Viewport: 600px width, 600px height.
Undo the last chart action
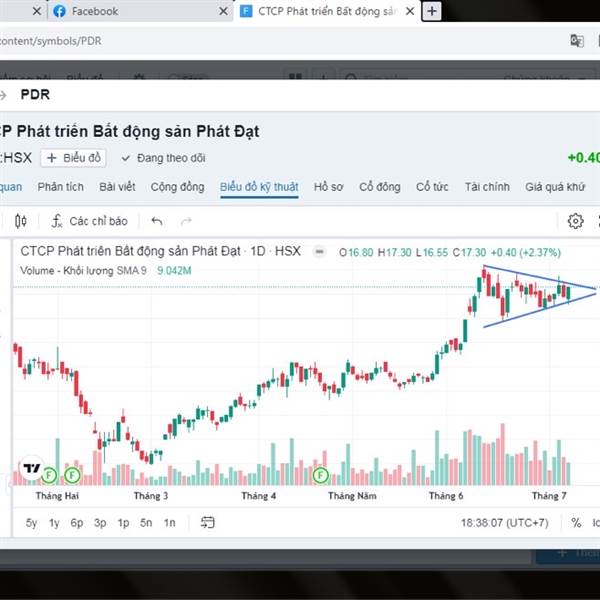[157, 221]
